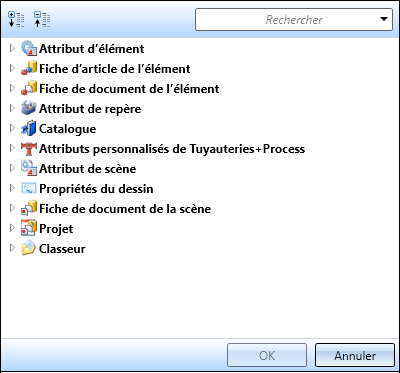Select the Attribut d'élément gear icon
400x373 pixels.
pyautogui.click(x=29, y=49)
